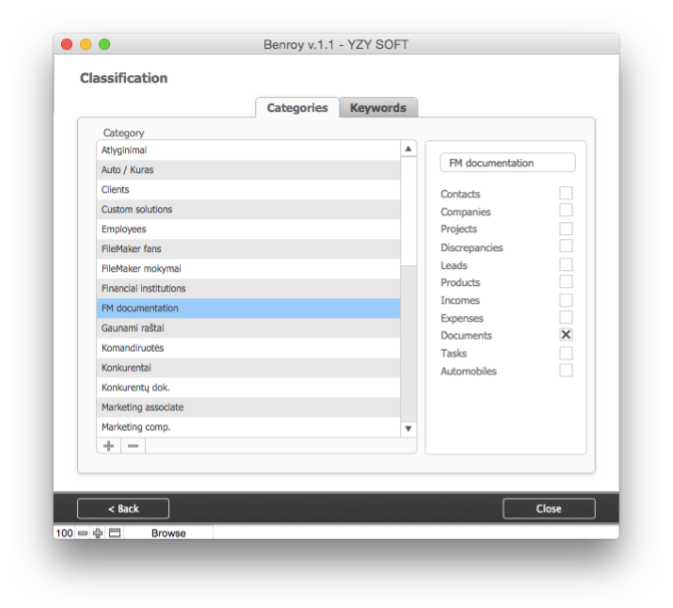
Task: Toggle the status toolbar icon at bottom
Action: [x=114, y=533]
